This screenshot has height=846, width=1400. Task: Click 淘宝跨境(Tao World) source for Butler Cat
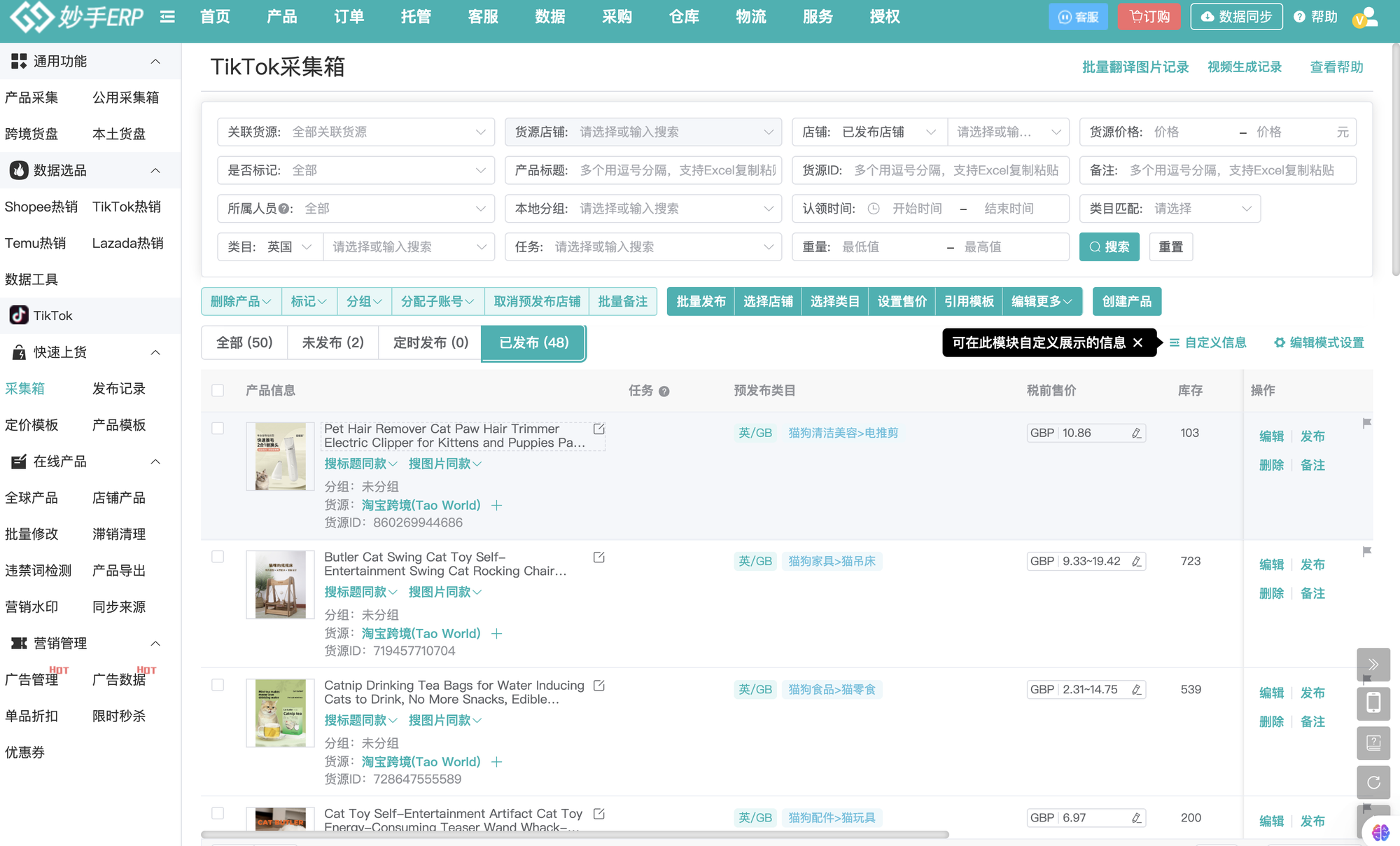click(421, 633)
